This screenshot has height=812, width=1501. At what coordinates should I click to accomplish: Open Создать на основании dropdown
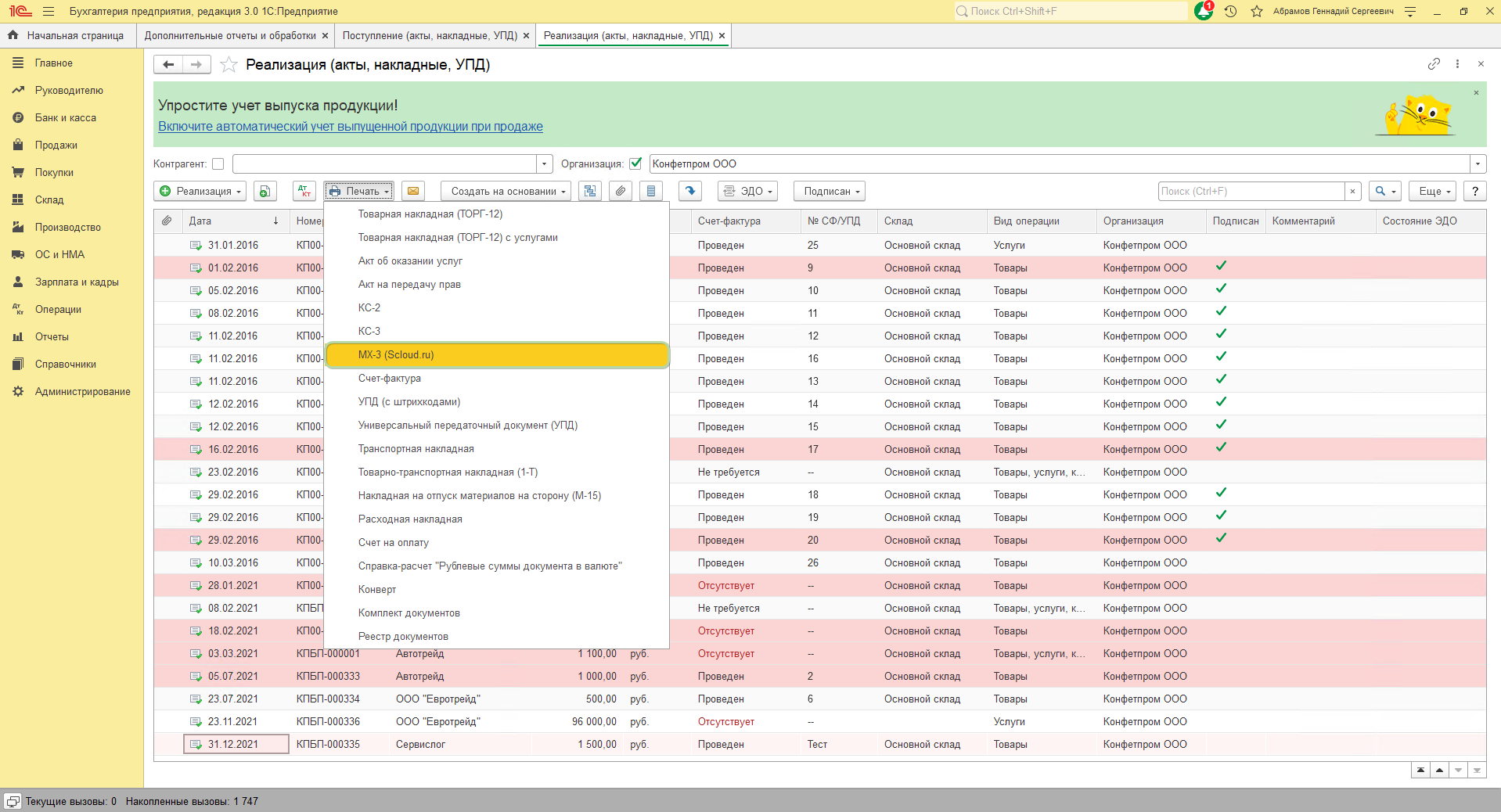pyautogui.click(x=506, y=191)
